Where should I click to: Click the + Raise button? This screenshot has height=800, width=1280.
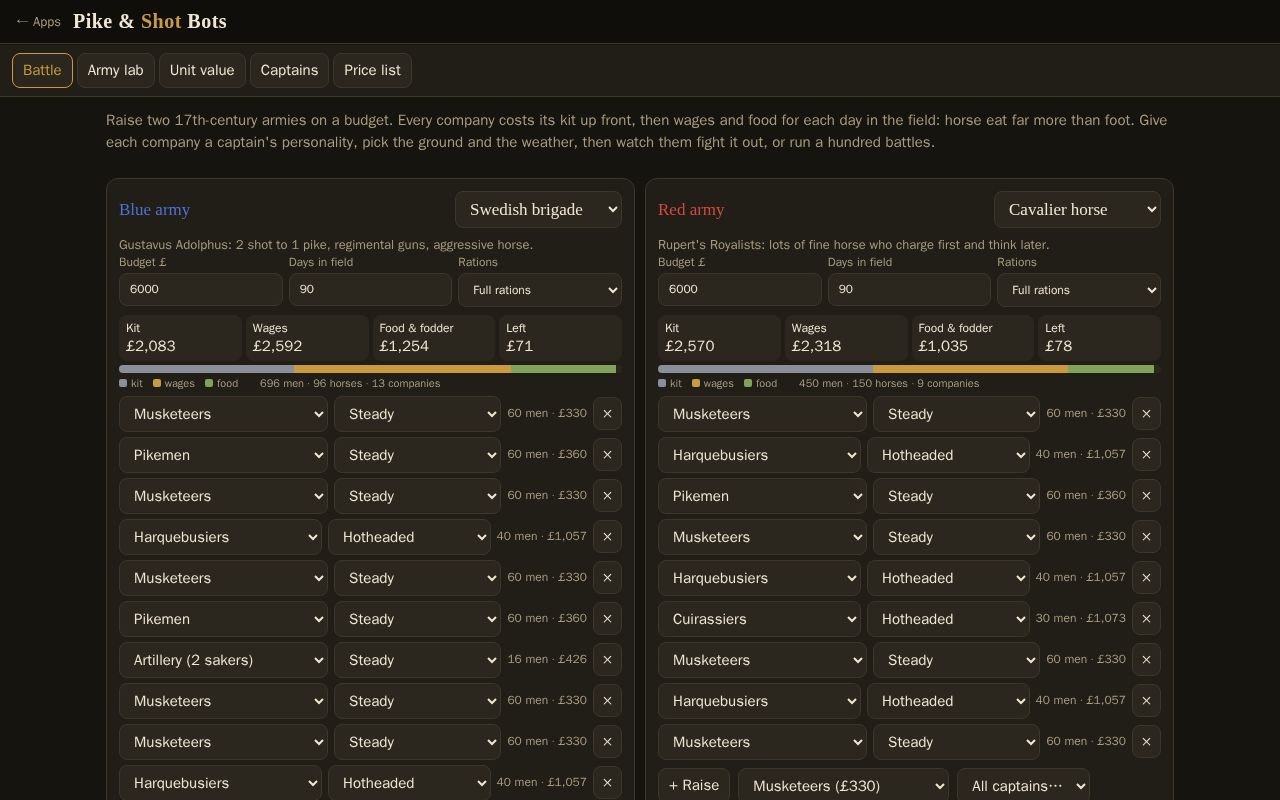[x=694, y=786]
